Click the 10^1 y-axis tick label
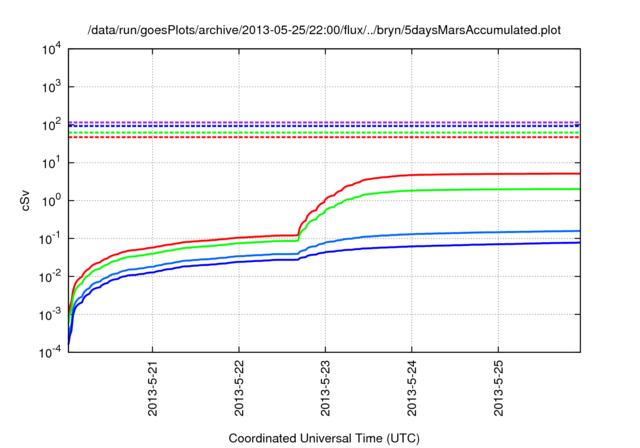Image resolution: width=640 pixels, height=448 pixels. tap(51, 163)
